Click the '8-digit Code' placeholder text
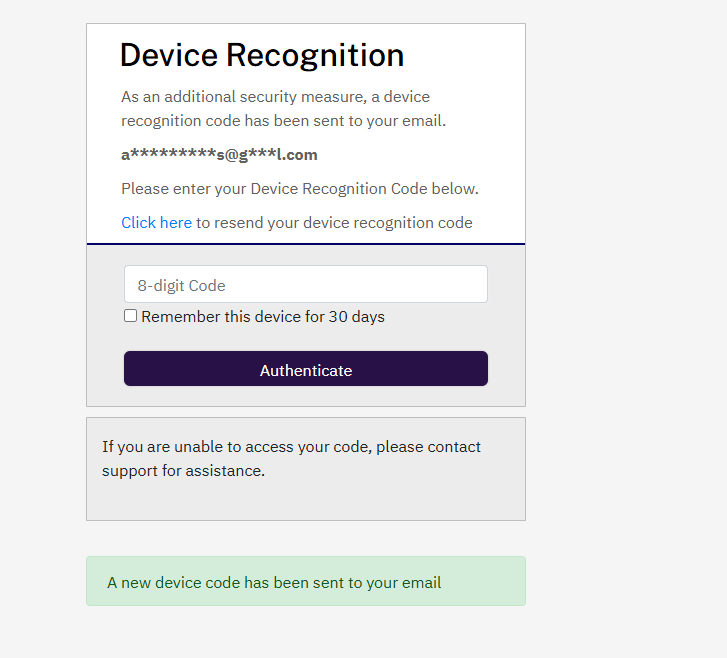The height and width of the screenshot is (658, 727). click(x=181, y=286)
